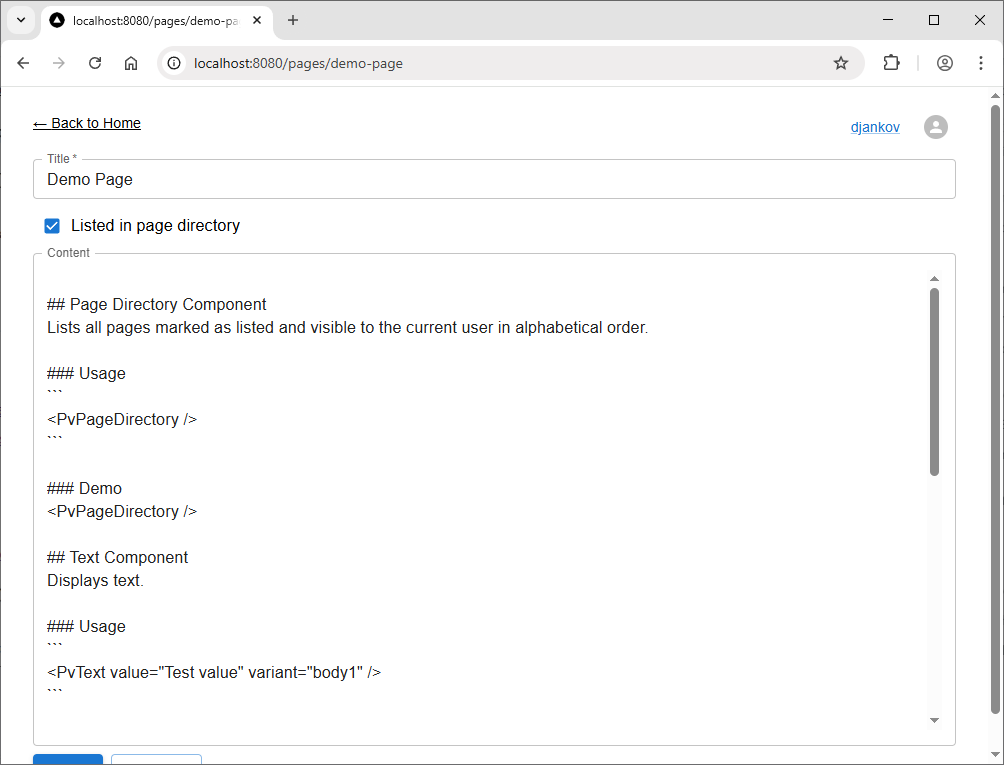
Task: Uncheck Listed in page directory
Action: click(x=53, y=226)
